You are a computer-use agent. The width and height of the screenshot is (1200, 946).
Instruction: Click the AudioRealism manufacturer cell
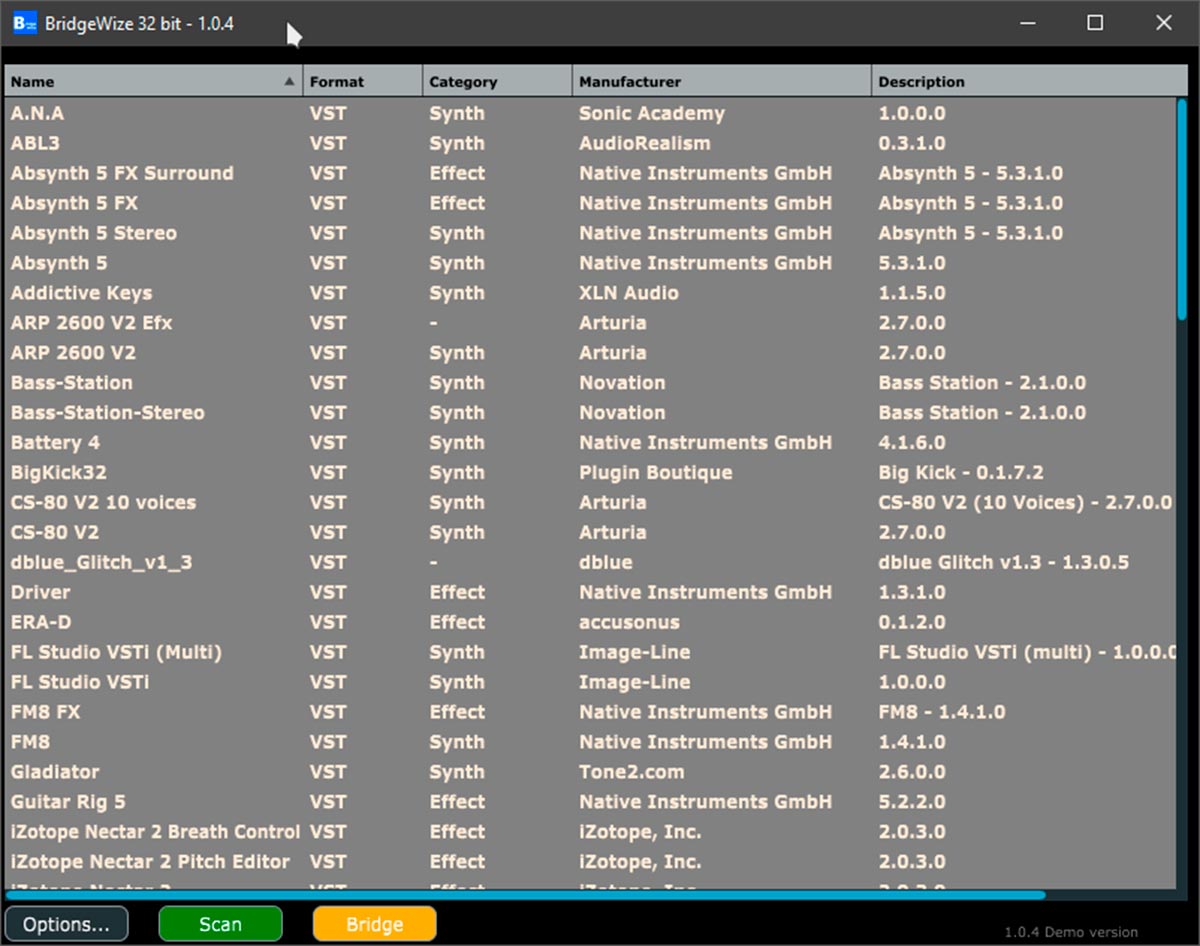click(x=645, y=143)
